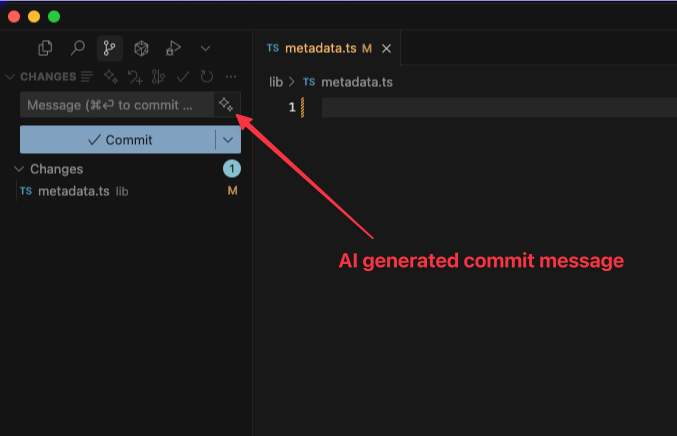Click the branch compare icon in header
The height and width of the screenshot is (436, 677).
[x=158, y=77]
